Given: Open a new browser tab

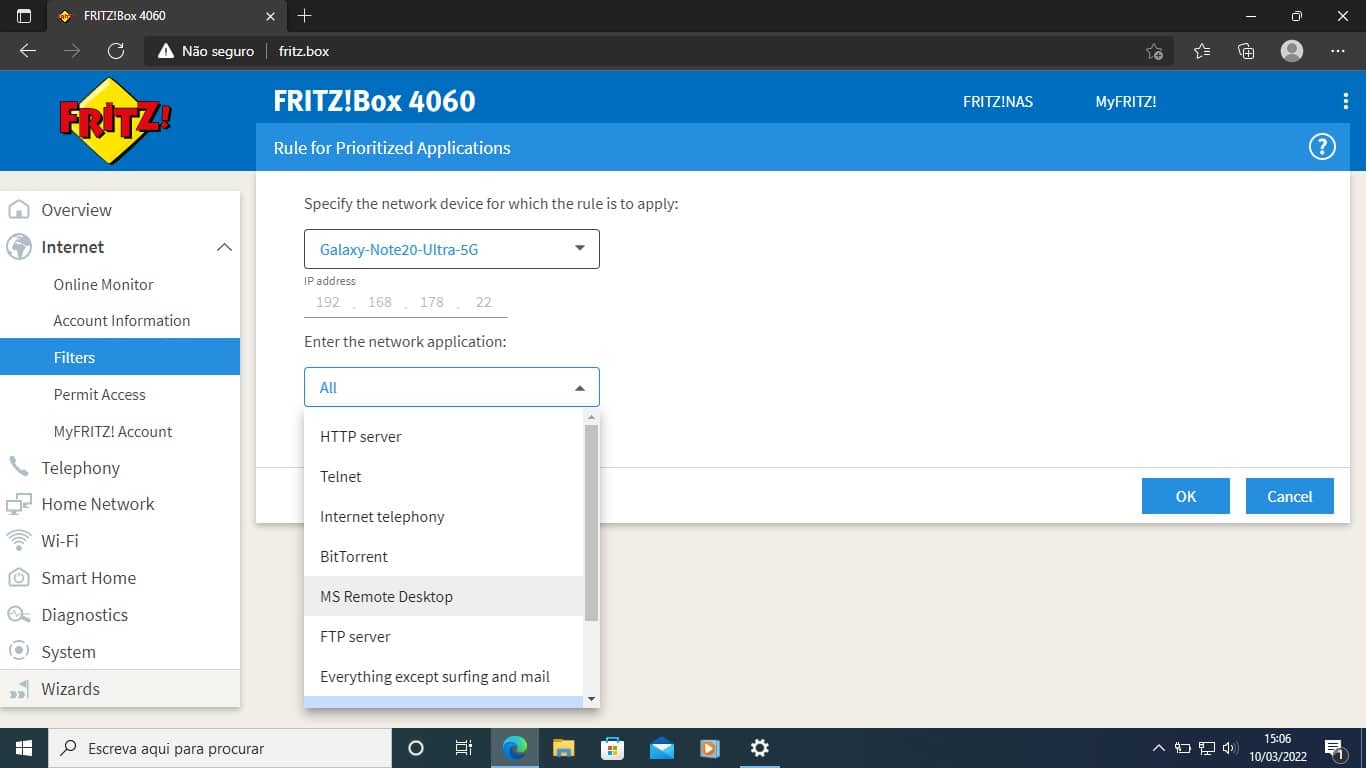Looking at the screenshot, I should tap(305, 16).
